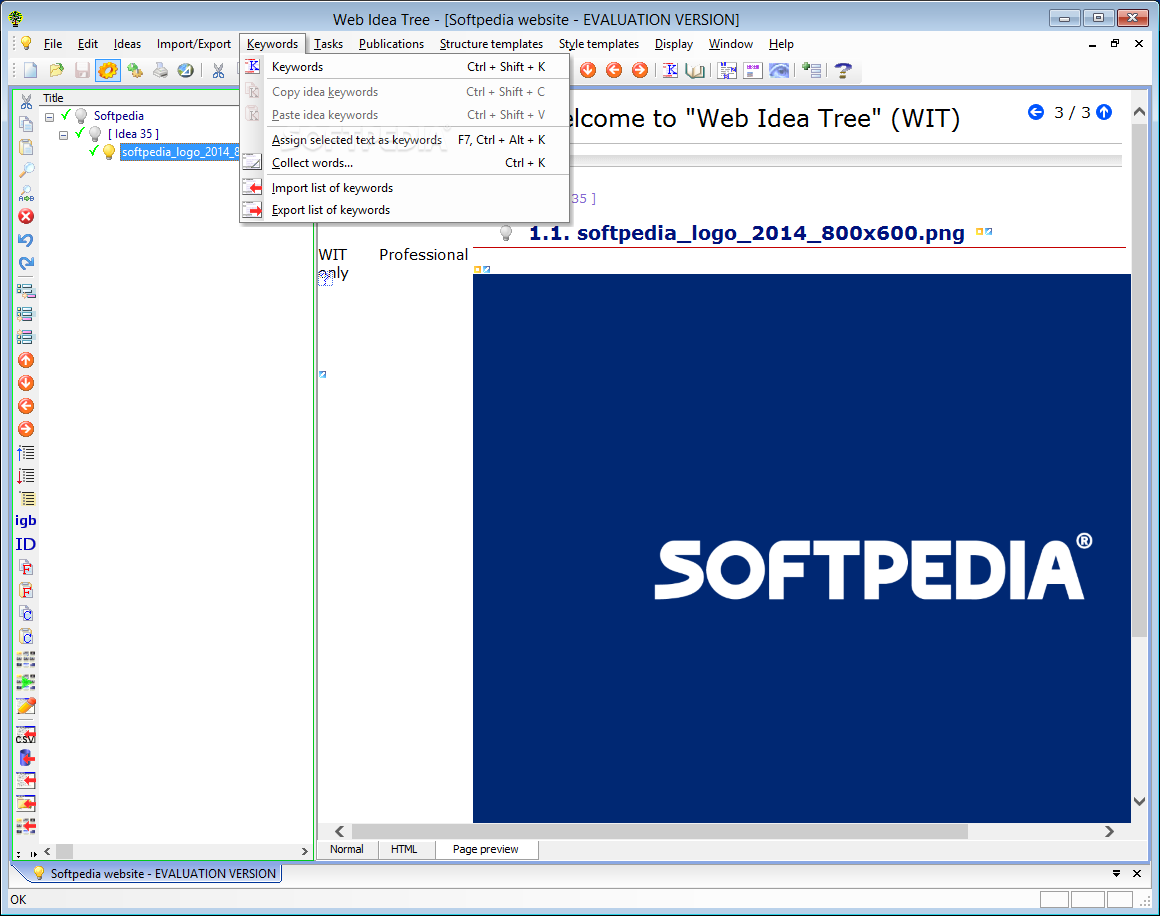The width and height of the screenshot is (1160, 916).
Task: Click blue up arrow beside 3 / 3
Action: [1104, 112]
